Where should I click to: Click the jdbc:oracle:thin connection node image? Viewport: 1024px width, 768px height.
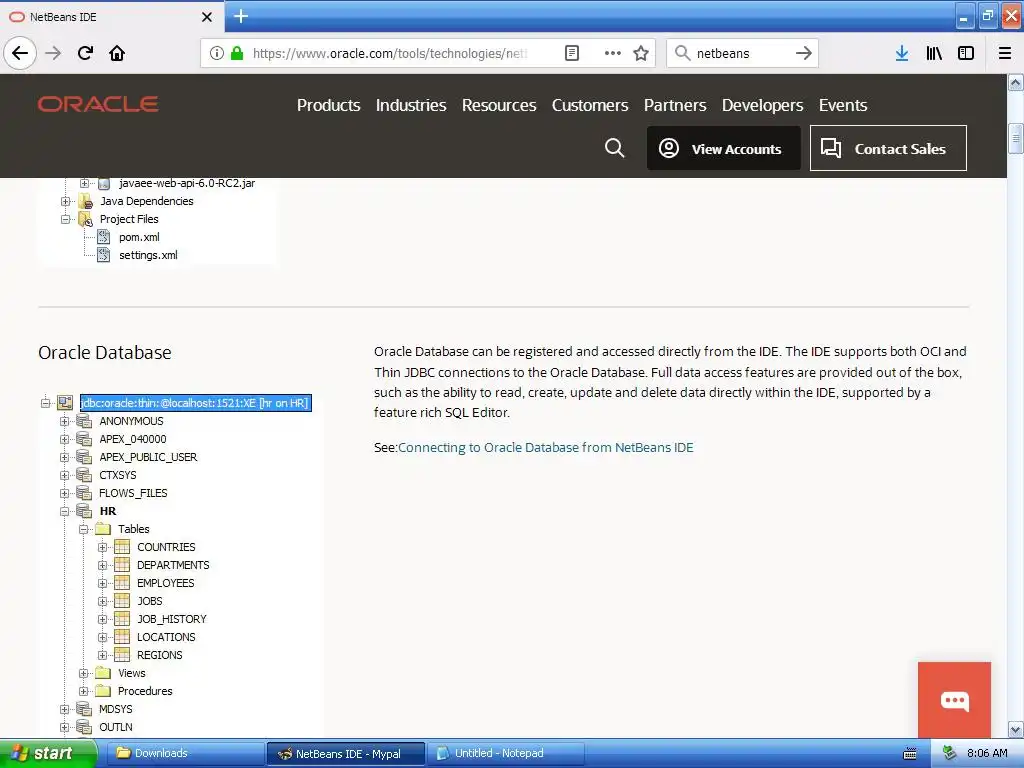point(195,403)
